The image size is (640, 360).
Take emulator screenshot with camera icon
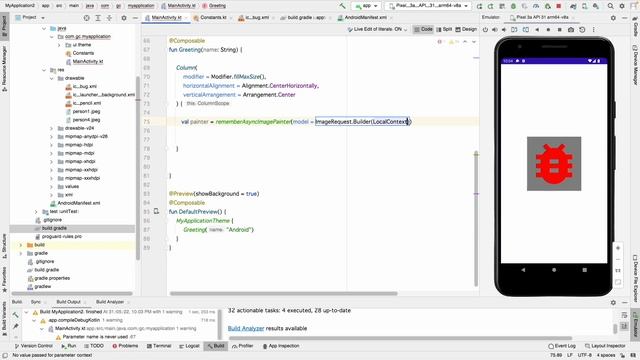[571, 30]
